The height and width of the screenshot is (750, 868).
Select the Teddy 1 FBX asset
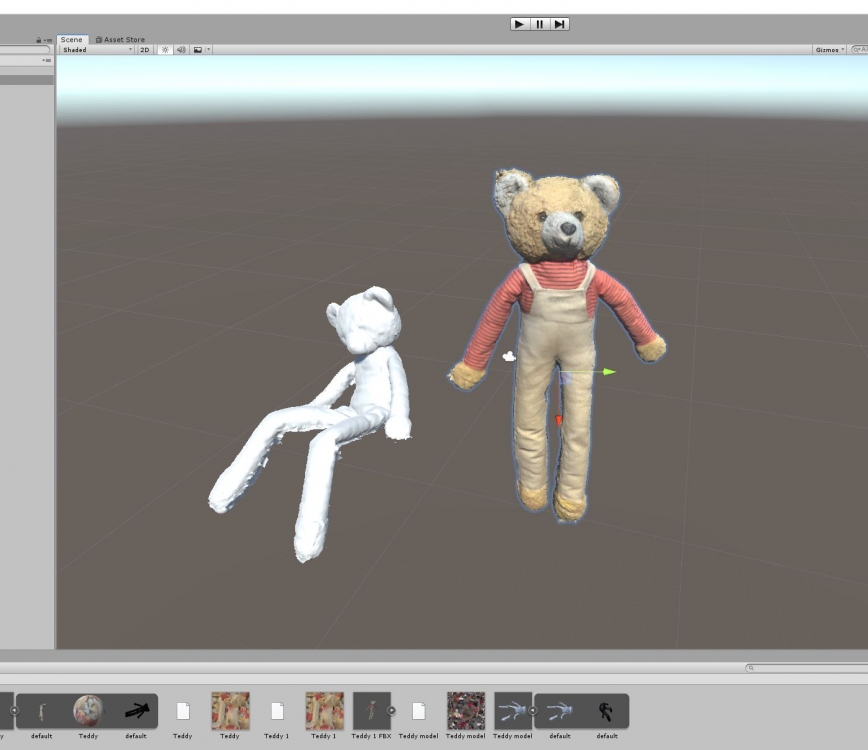pos(371,711)
